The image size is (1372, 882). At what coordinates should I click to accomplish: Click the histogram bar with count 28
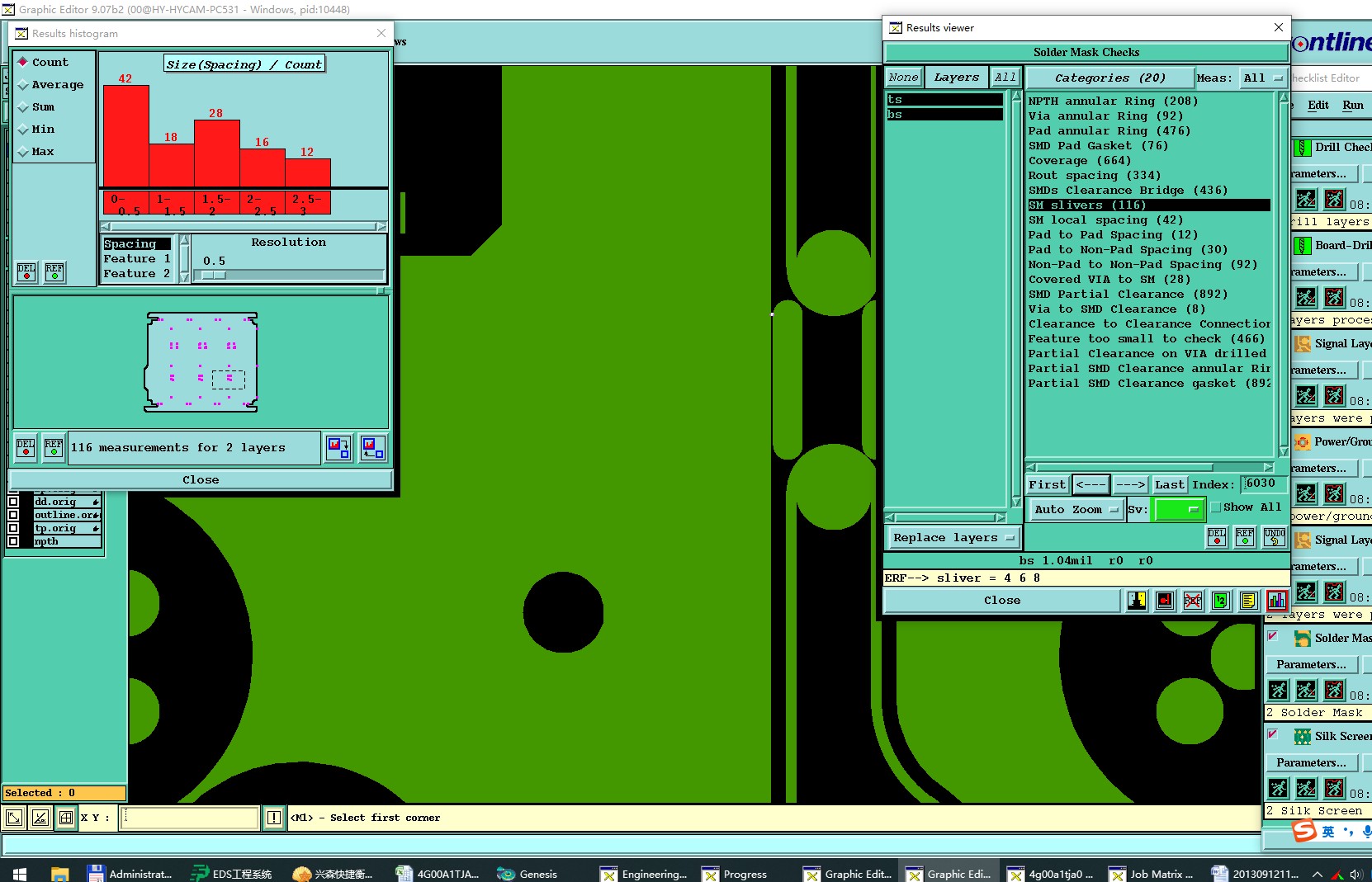coord(217,153)
